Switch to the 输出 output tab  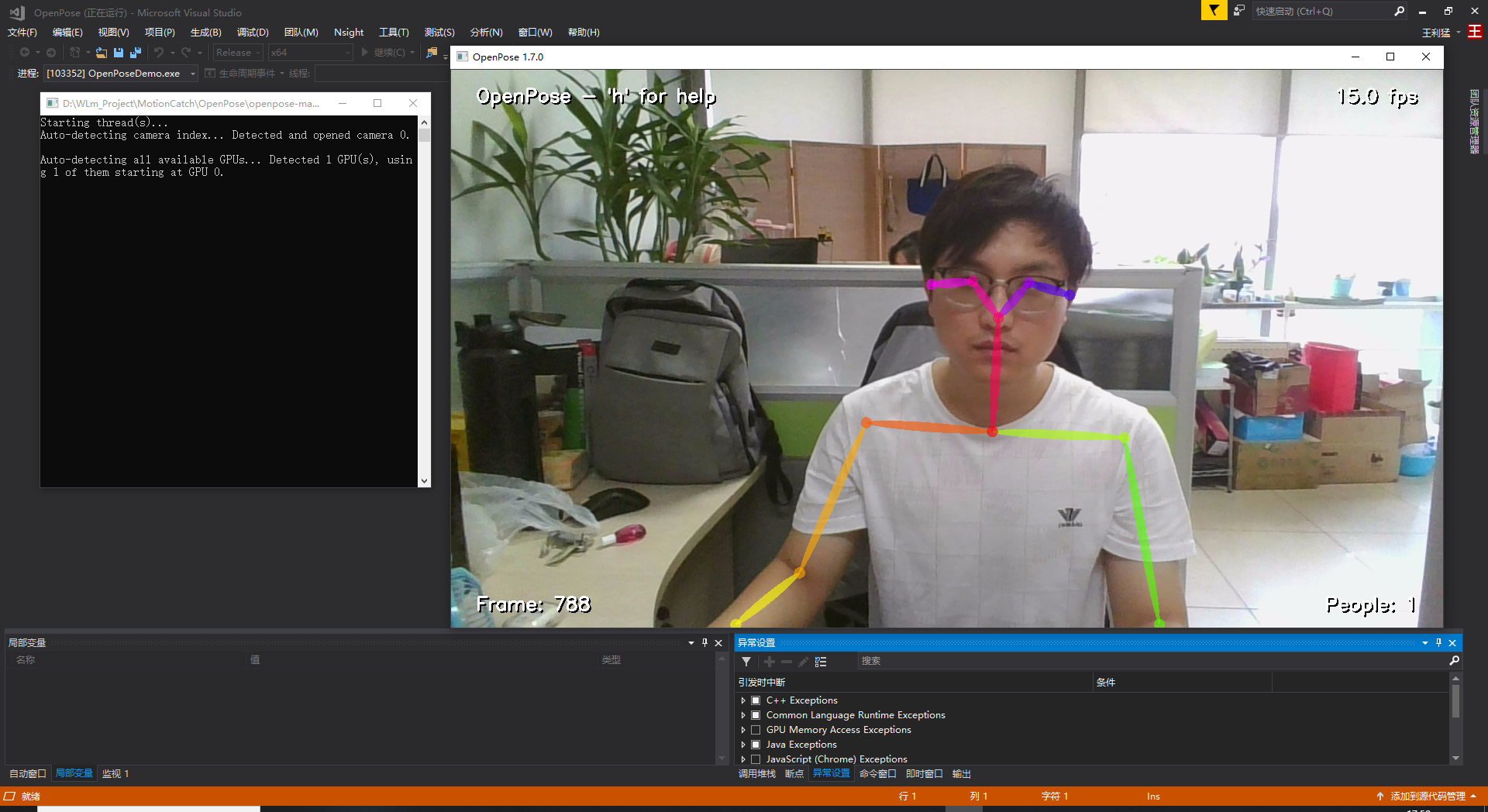pos(962,774)
